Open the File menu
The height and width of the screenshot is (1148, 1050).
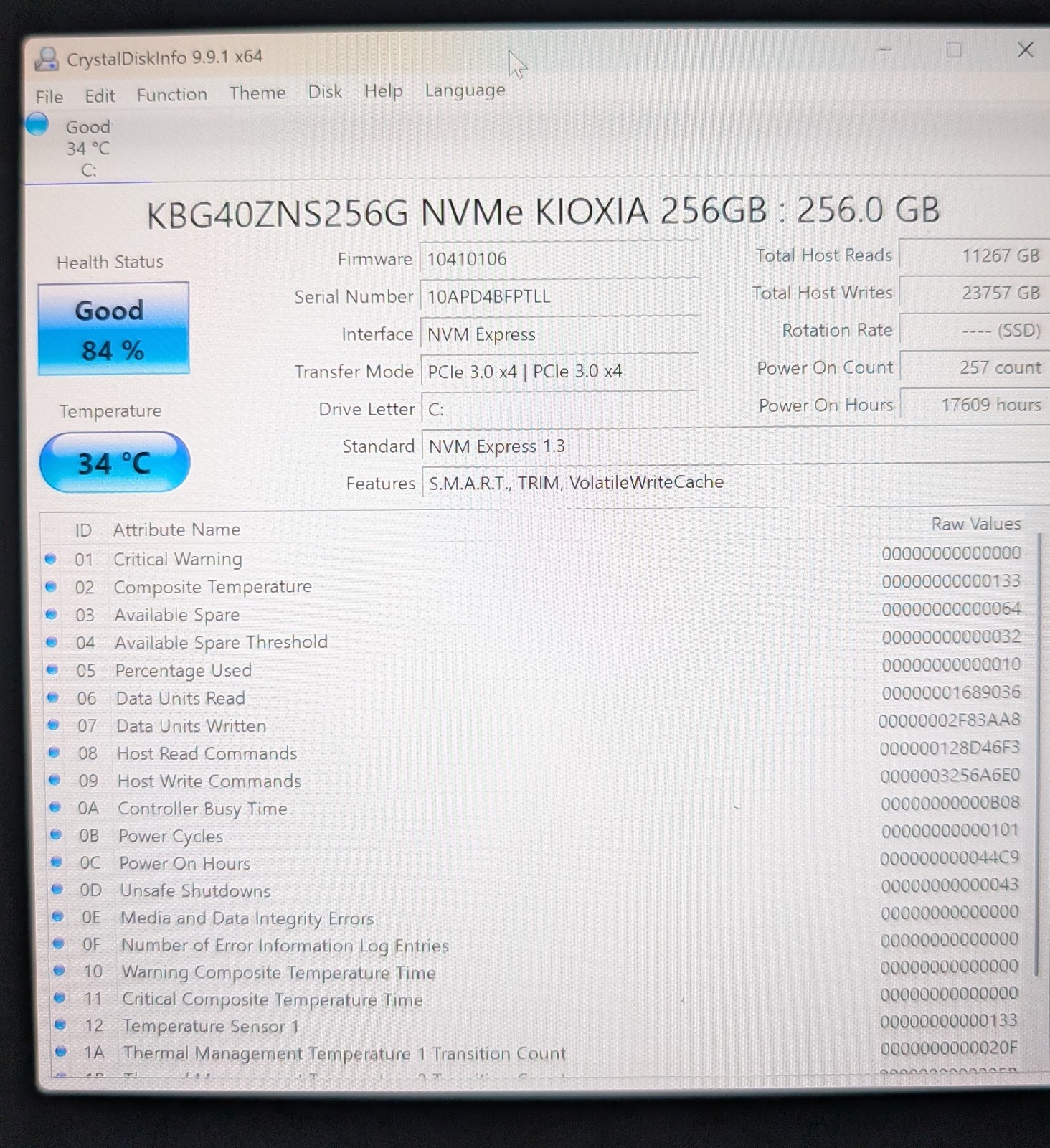[49, 96]
